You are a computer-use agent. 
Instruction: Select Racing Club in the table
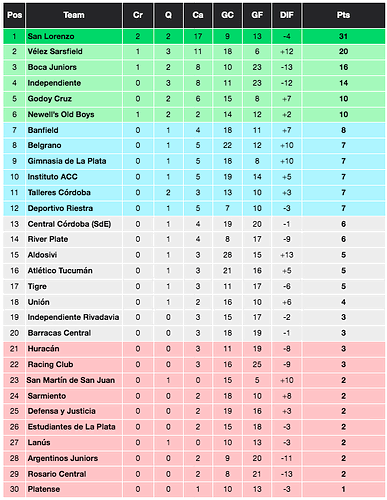[x=50, y=364]
